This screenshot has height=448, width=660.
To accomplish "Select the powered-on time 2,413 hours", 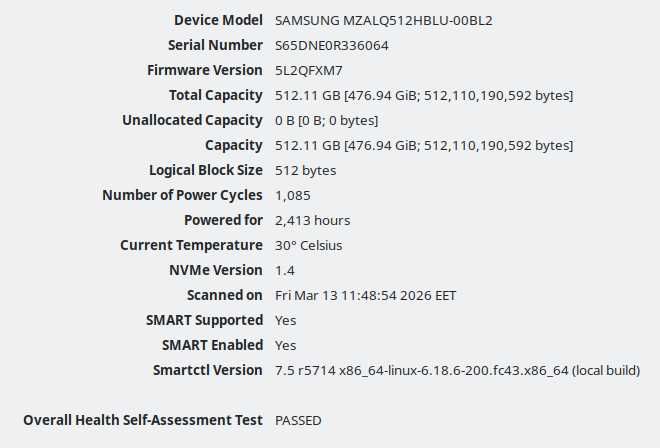I will tap(312, 220).
